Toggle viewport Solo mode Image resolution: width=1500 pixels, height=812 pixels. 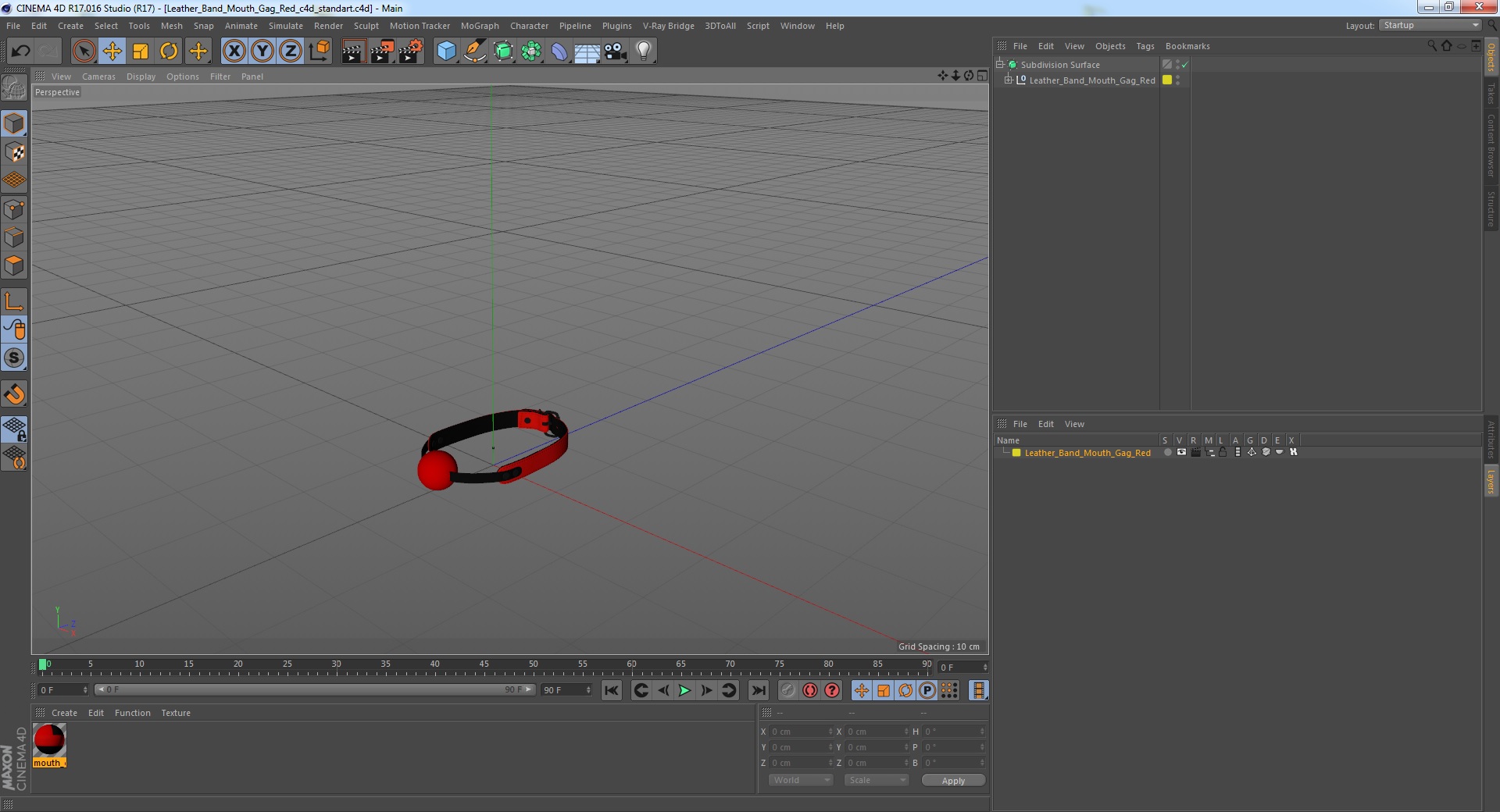coord(14,358)
